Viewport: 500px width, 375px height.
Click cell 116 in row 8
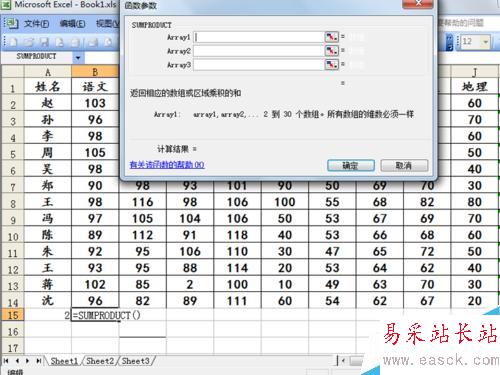[x=143, y=202]
